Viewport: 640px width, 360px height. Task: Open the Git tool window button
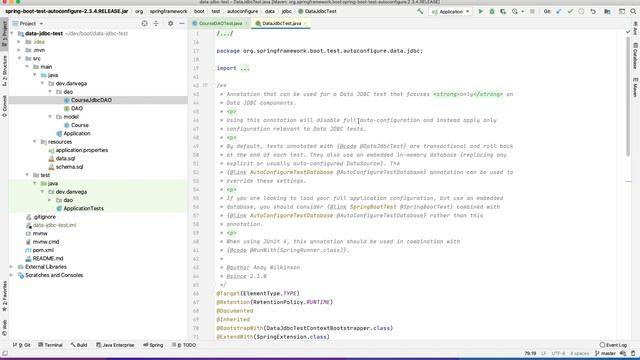pos(22,345)
